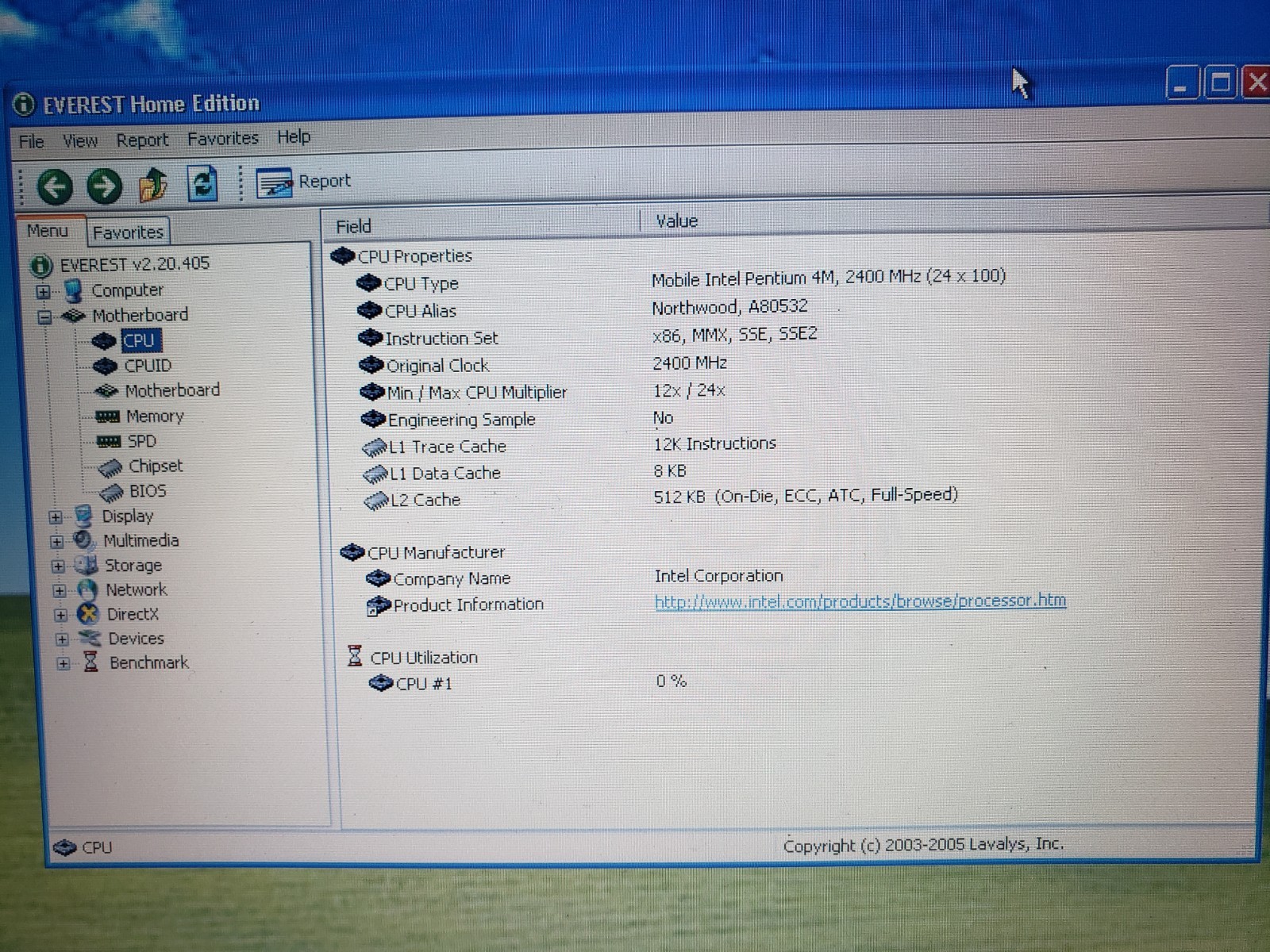Viewport: 1270px width, 952px height.
Task: Open the Report menu
Action: 142,140
